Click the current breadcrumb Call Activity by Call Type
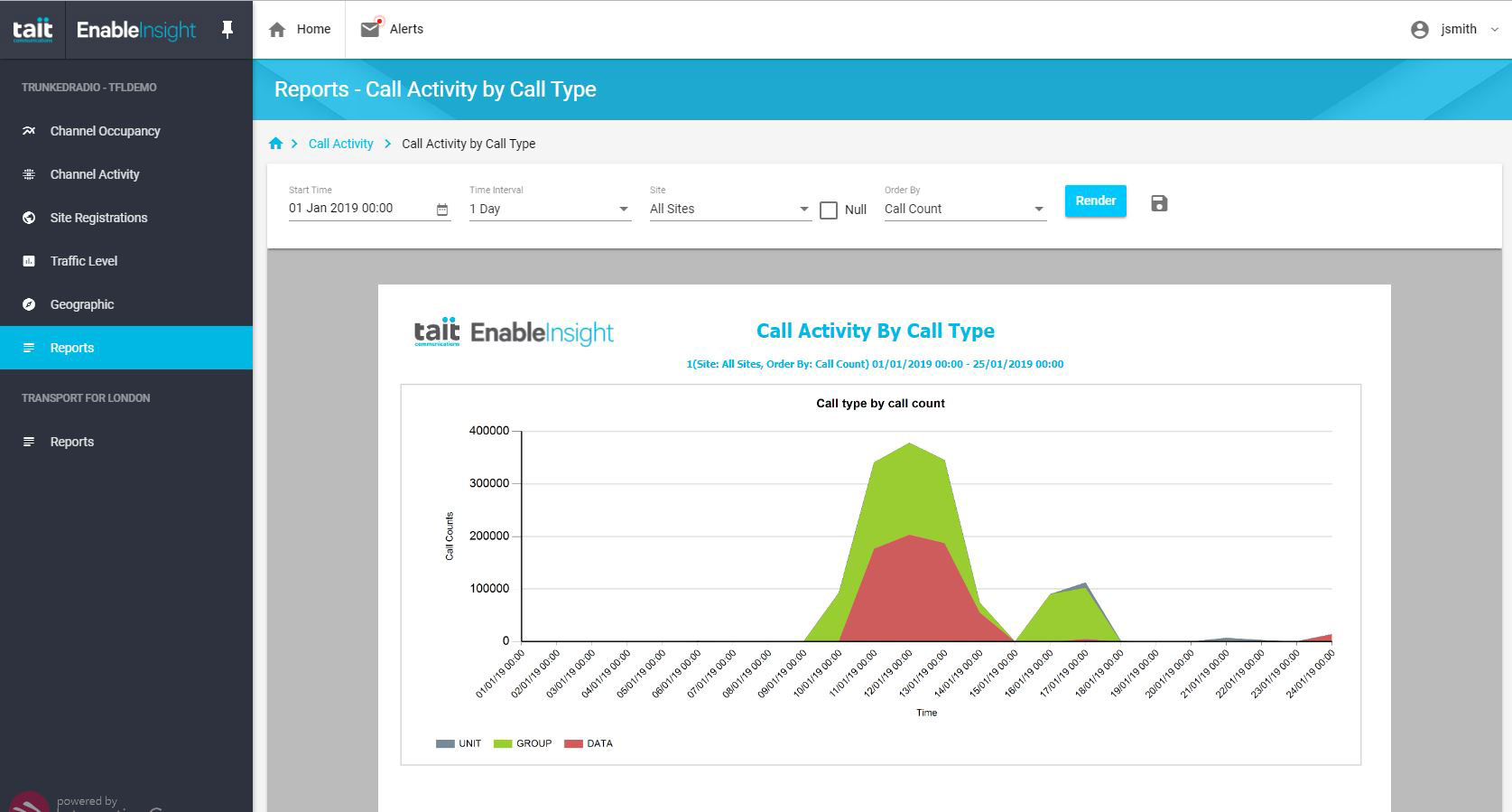Viewport: 1512px width, 812px height. (468, 144)
